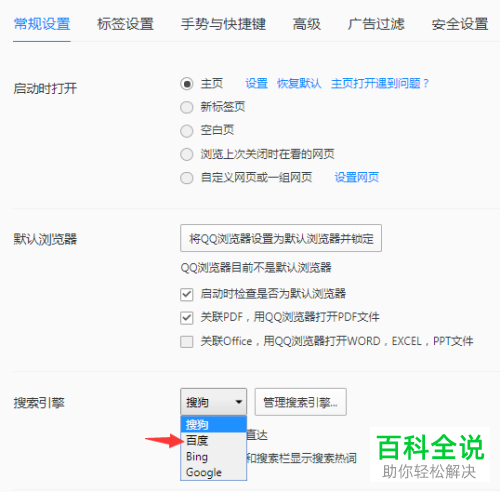This screenshot has width=500, height=492.
Task: Go to the 高级 tab
Action: 307,24
